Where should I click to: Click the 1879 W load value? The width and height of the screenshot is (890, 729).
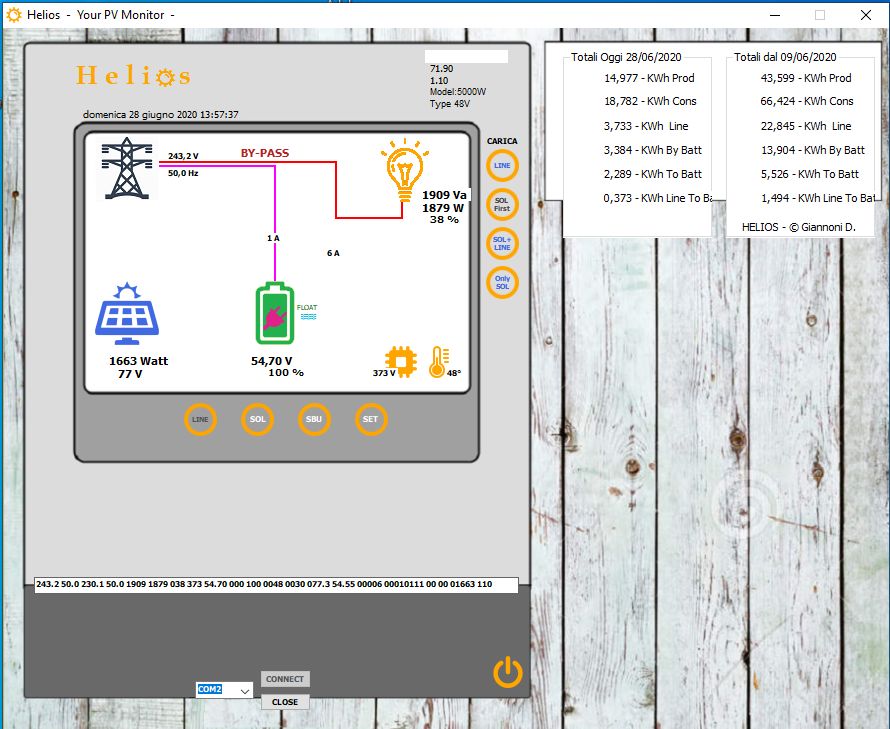(x=443, y=208)
